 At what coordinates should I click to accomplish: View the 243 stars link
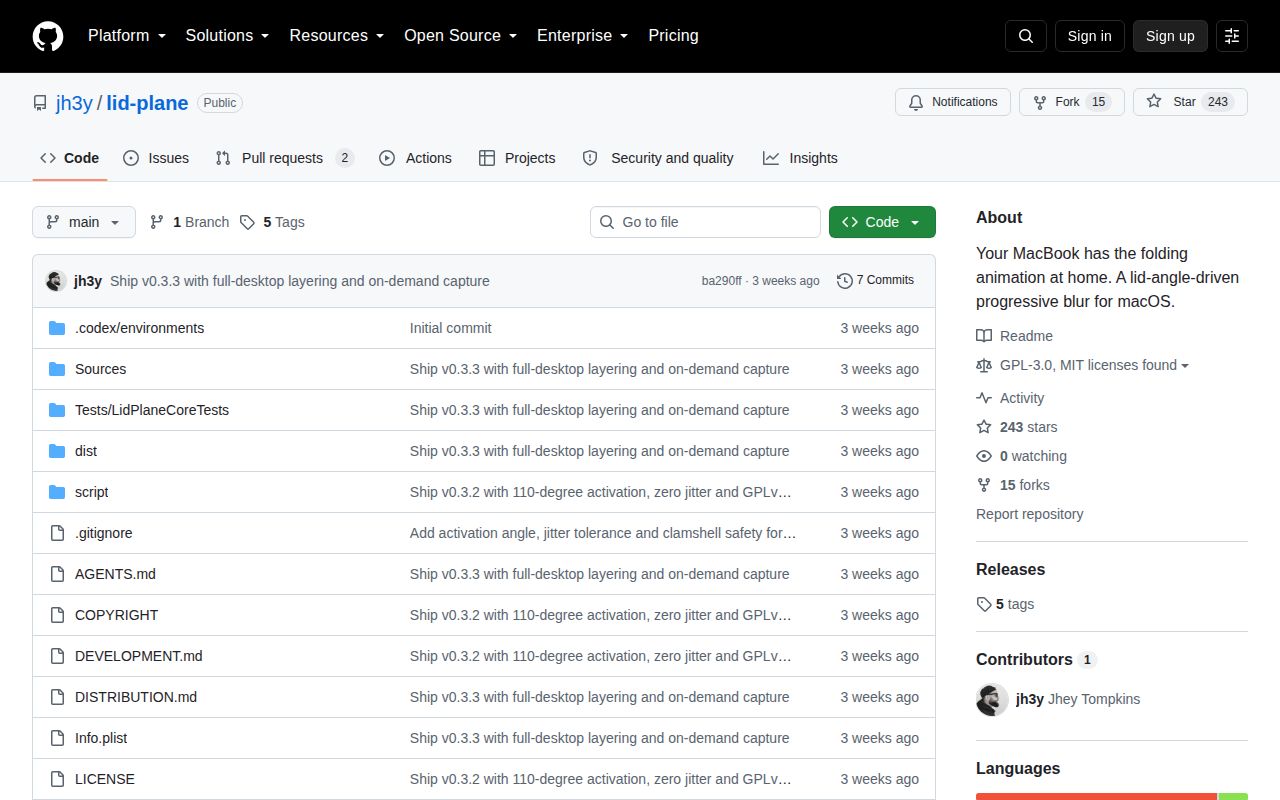tap(1016, 427)
